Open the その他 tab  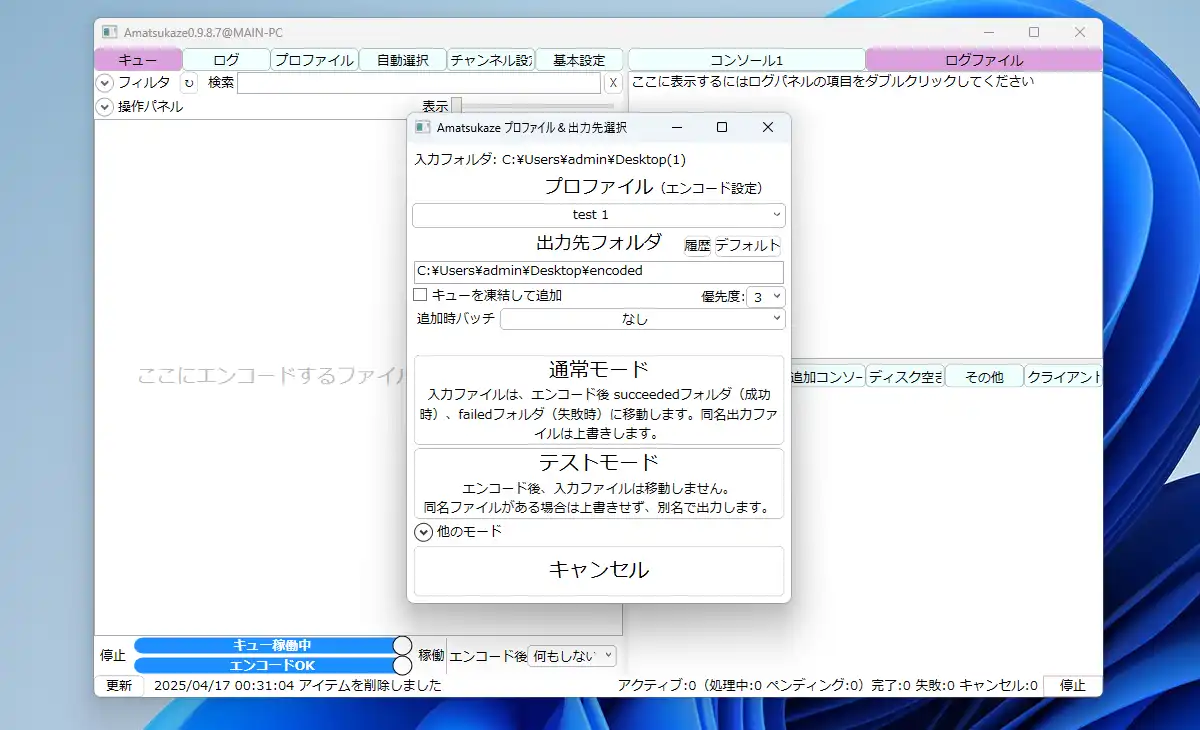click(x=984, y=377)
